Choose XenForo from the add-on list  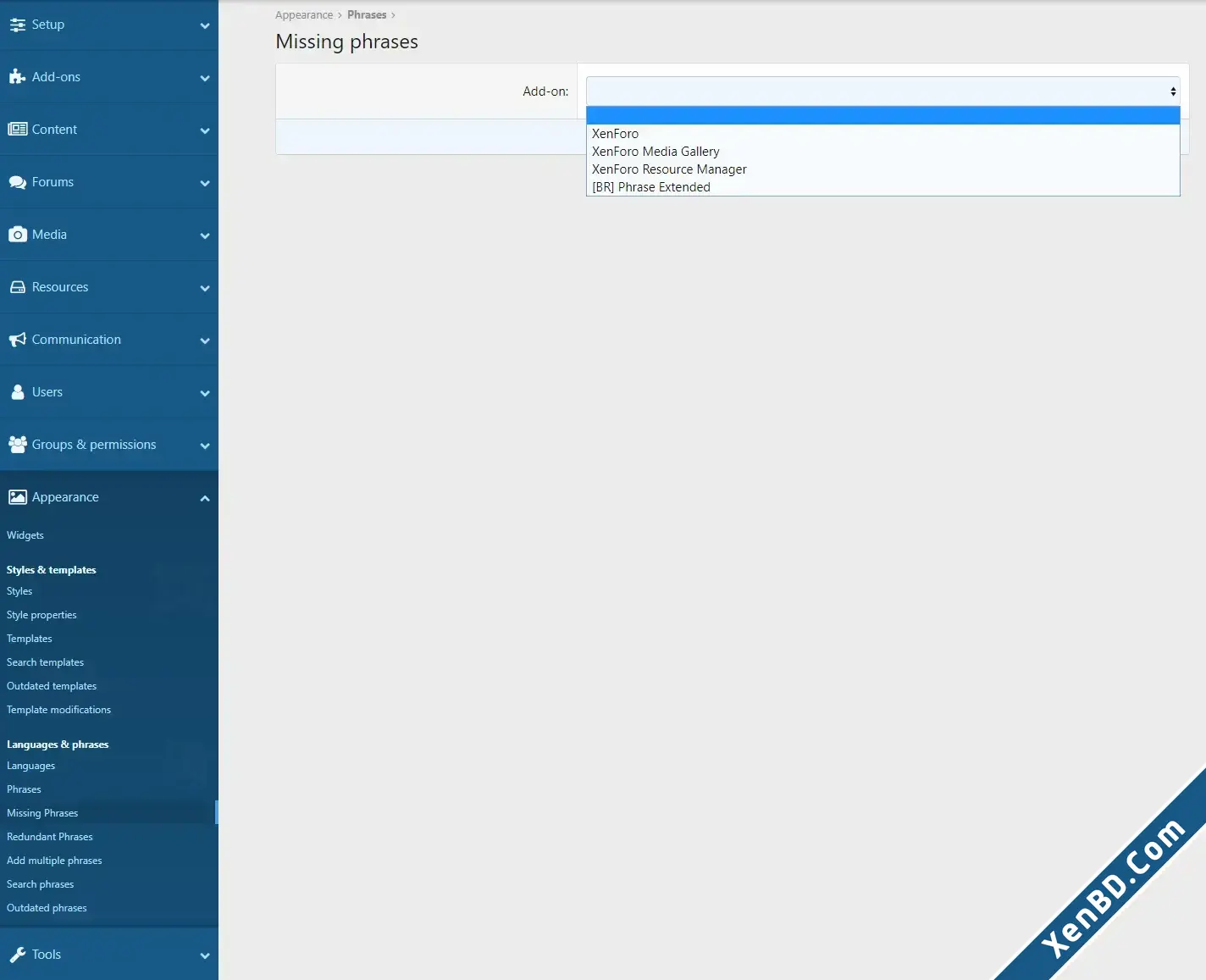[x=882, y=134]
